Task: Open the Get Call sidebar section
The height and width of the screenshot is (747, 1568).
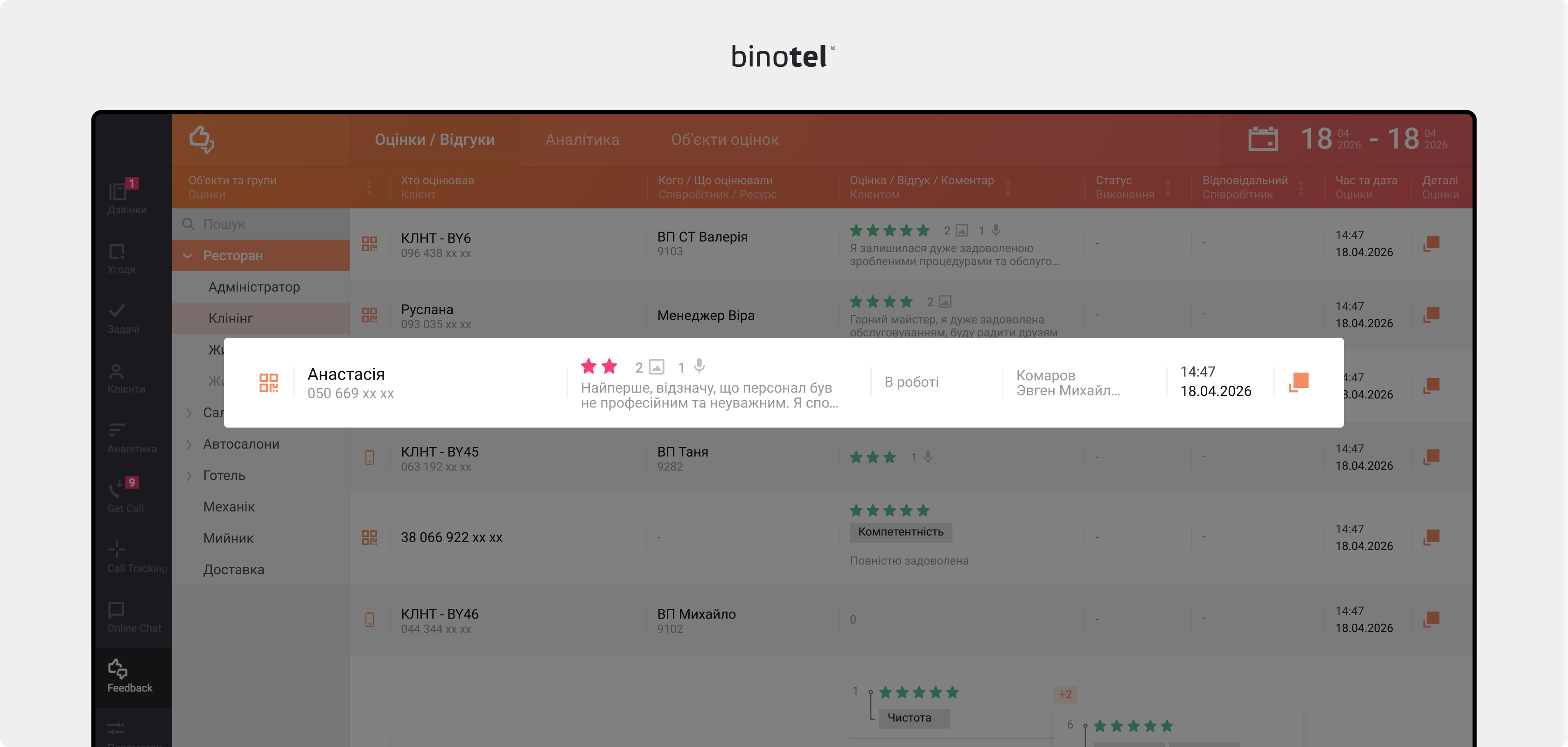Action: 126,496
